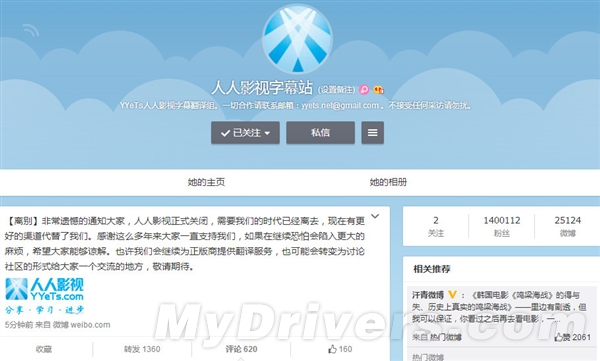This screenshot has width=600, height=361.
Task: Open 评论 620 comments
Action: (x=241, y=349)
